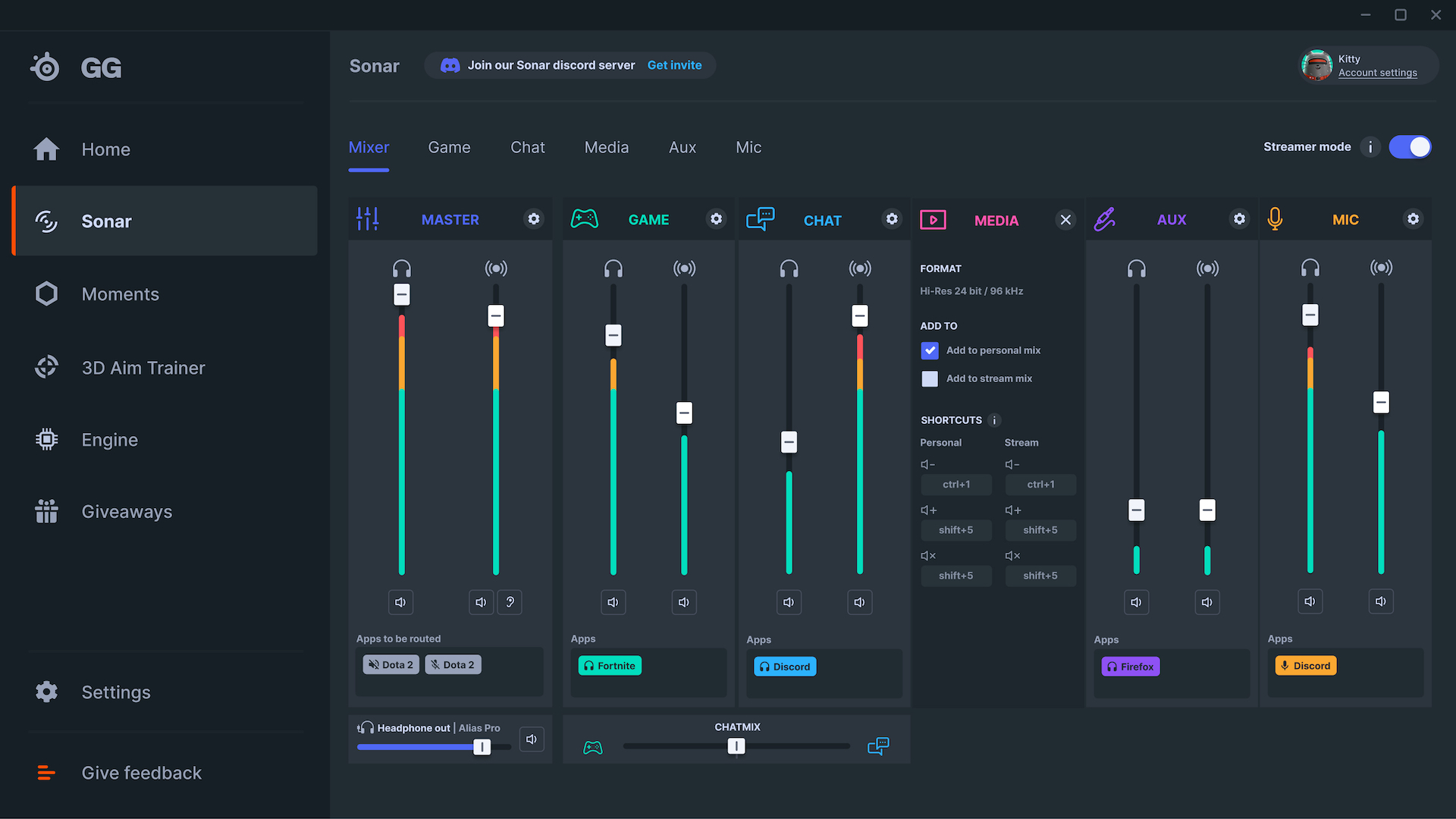
Task: Close the Media settings panel
Action: [1065, 220]
